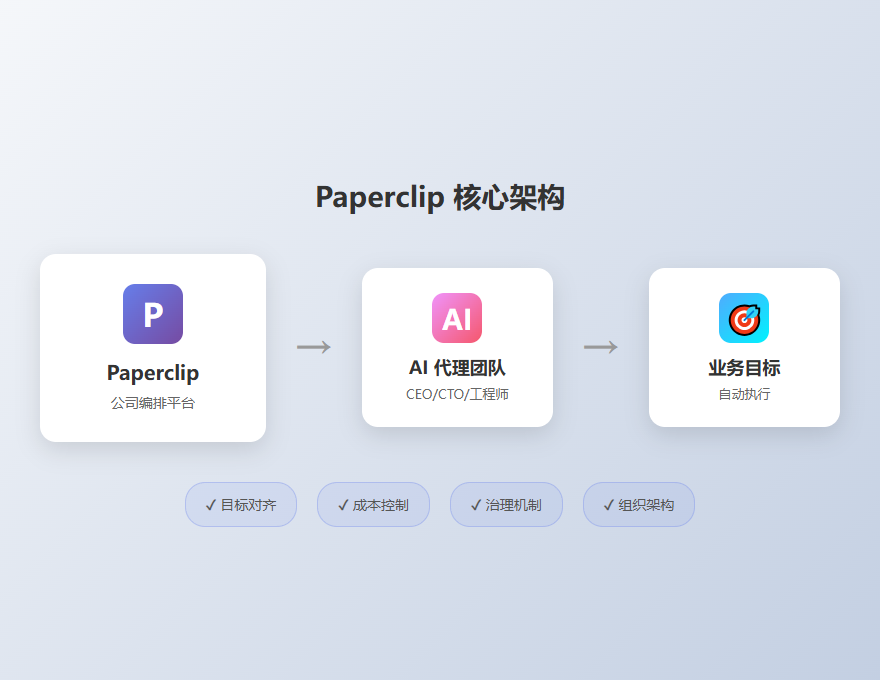The width and height of the screenshot is (880, 680).
Task: Click the checkmark inside the 治理机制 badge
Action: tap(475, 505)
